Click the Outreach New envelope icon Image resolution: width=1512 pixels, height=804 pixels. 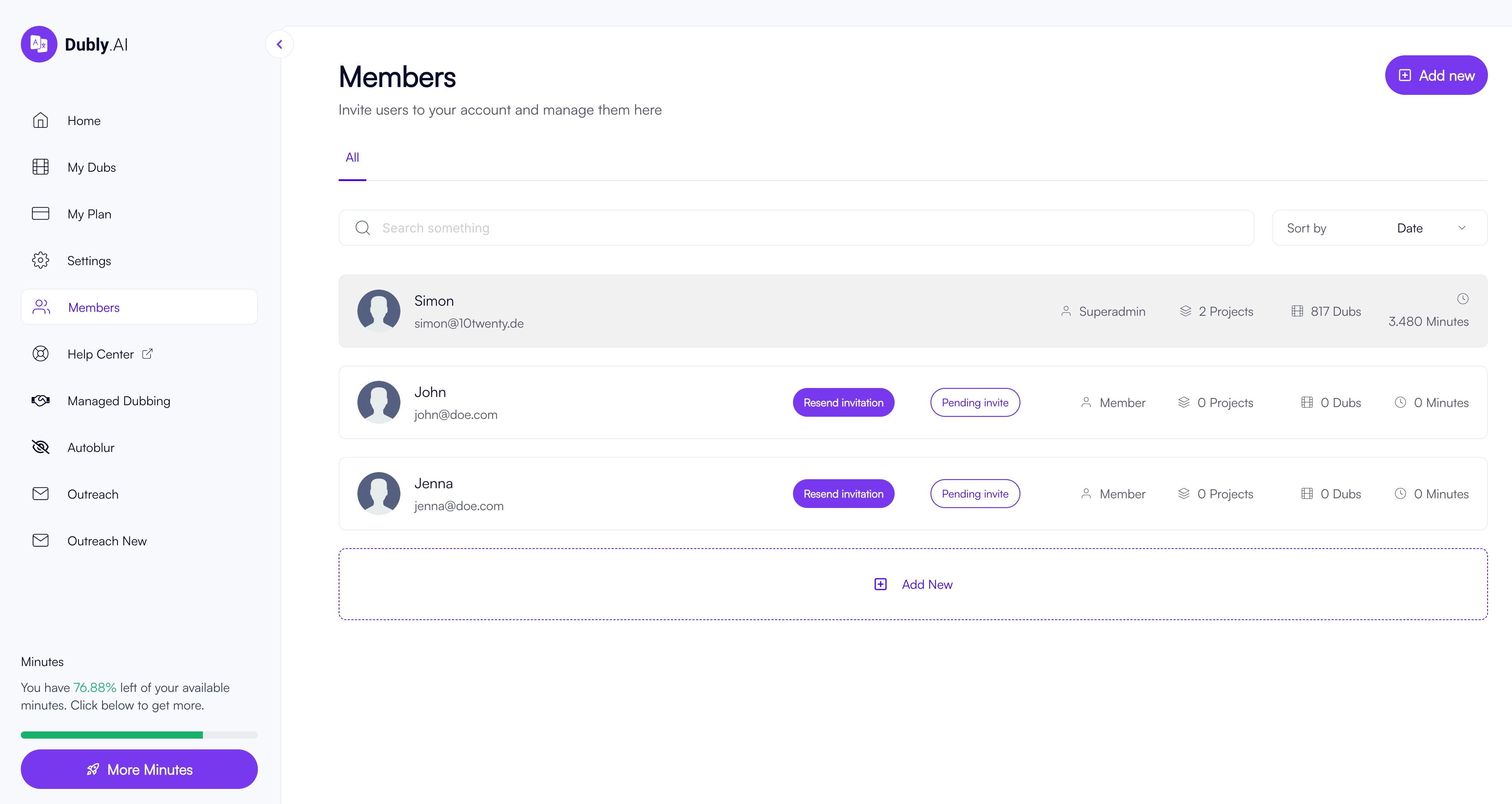[x=41, y=540]
